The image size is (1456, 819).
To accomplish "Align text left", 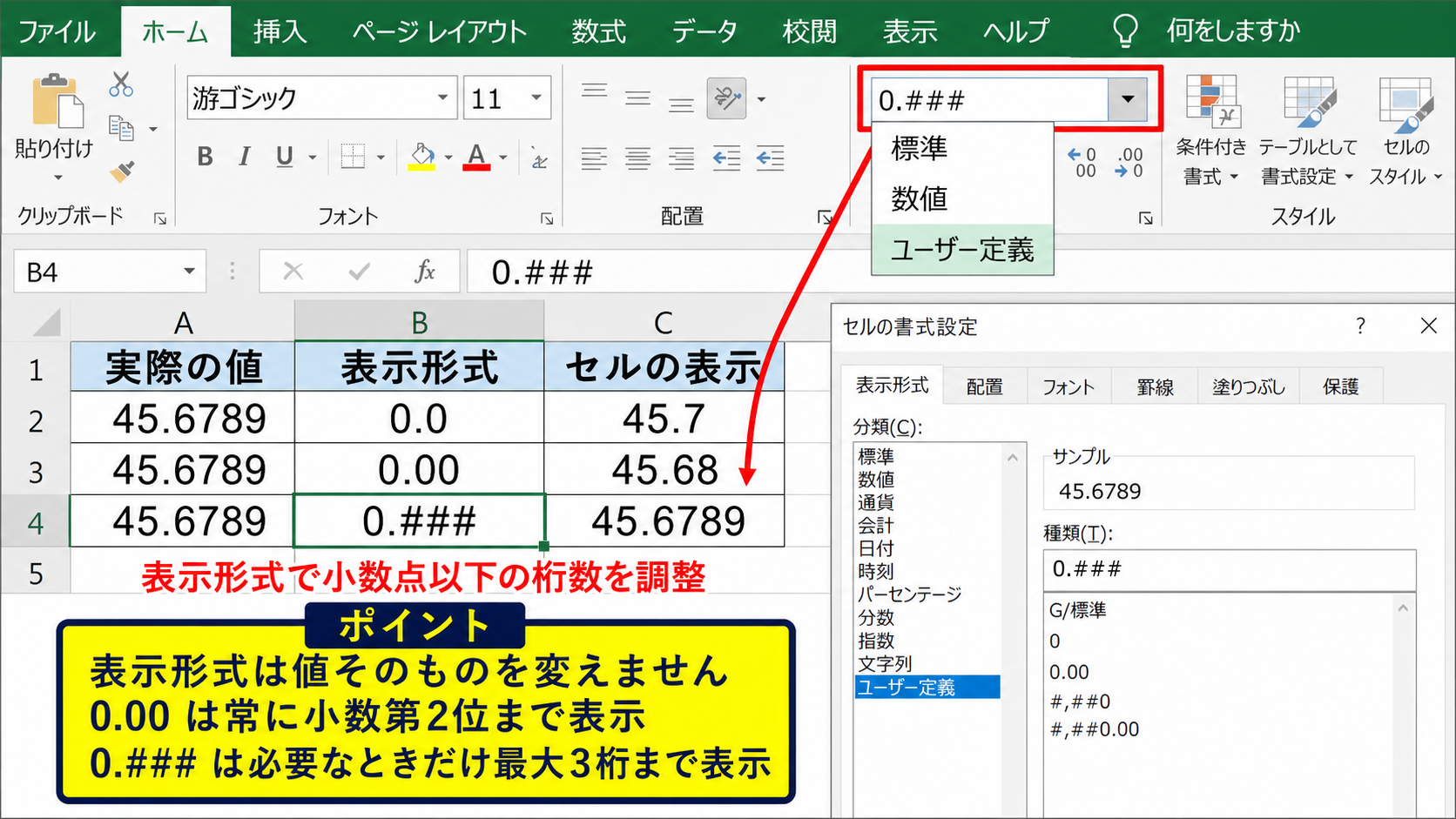I will point(595,158).
